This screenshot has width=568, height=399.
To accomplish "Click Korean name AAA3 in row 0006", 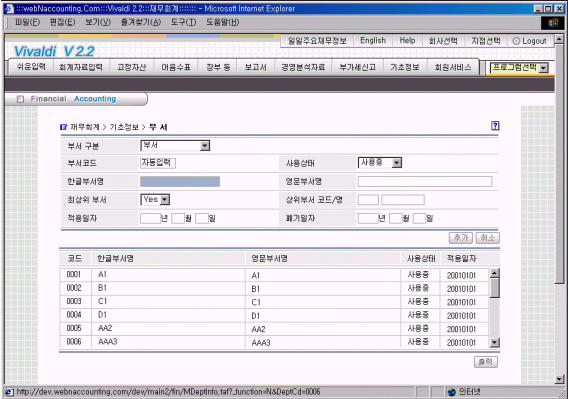I will (x=108, y=341).
